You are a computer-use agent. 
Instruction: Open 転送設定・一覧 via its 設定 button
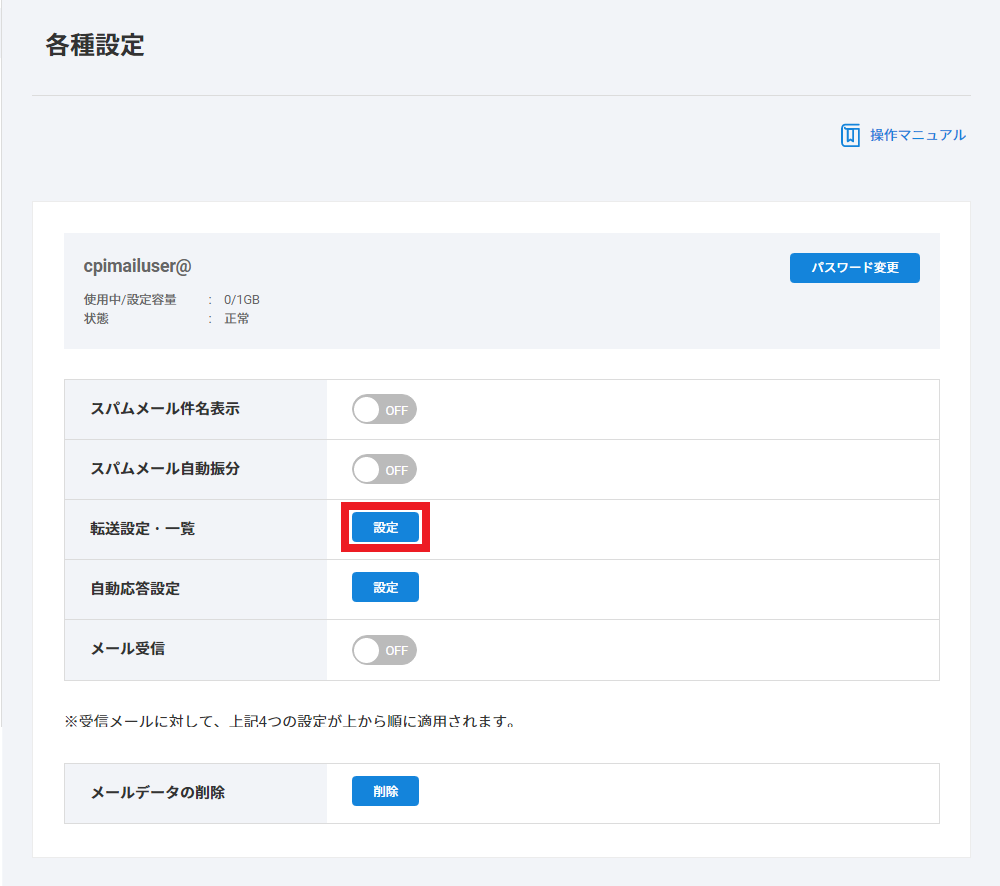(x=385, y=528)
